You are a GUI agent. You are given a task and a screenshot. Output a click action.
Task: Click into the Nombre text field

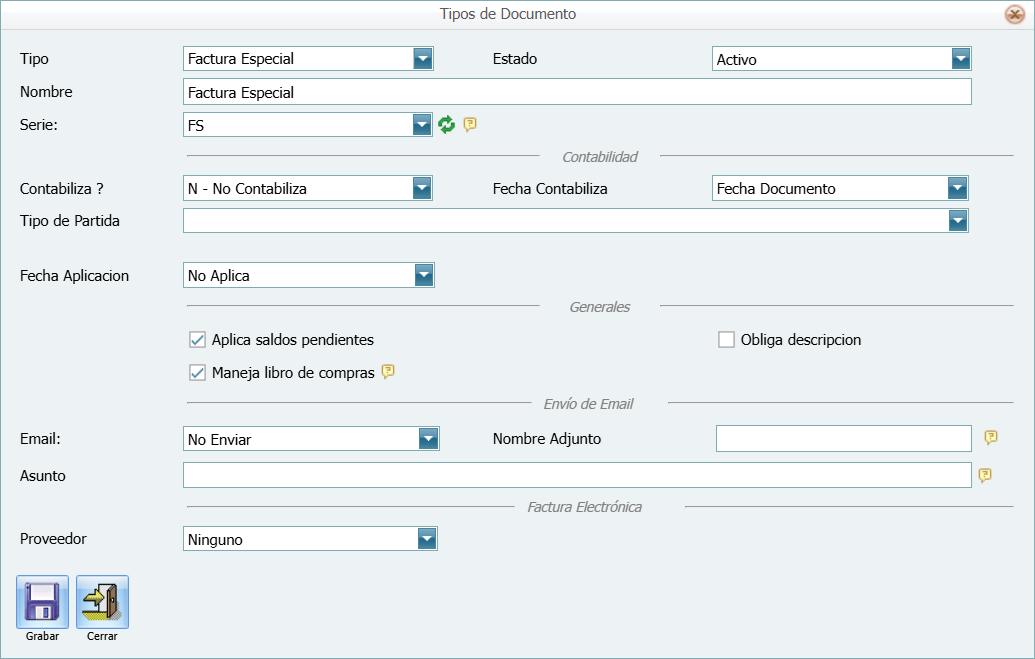pos(577,92)
